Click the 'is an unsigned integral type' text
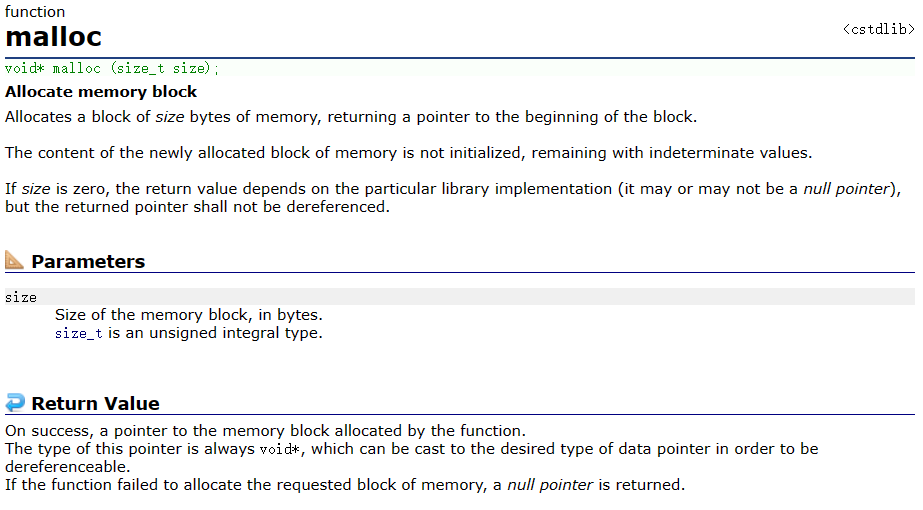923x510 pixels. click(215, 333)
